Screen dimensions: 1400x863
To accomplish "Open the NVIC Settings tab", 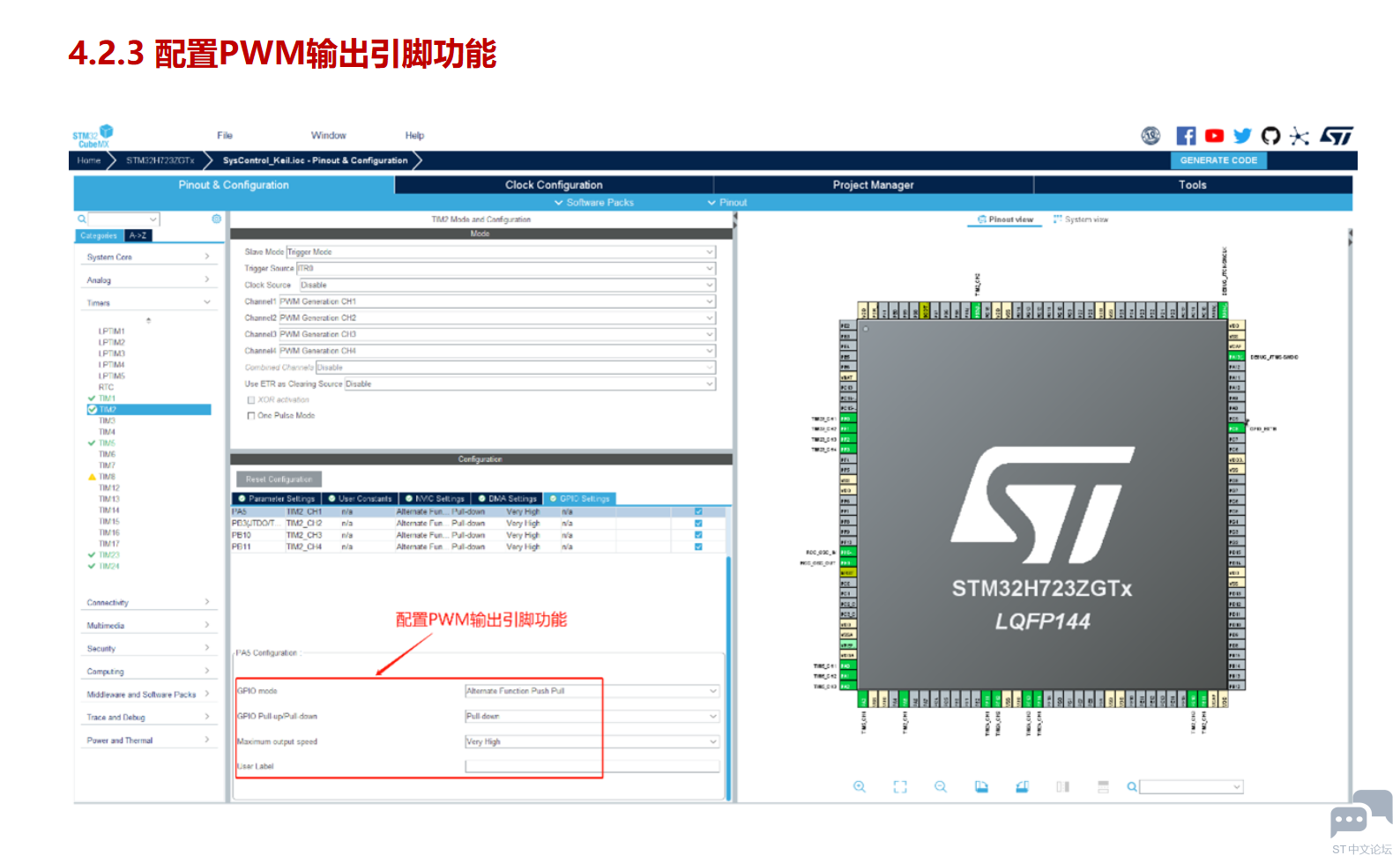I will coord(435,499).
